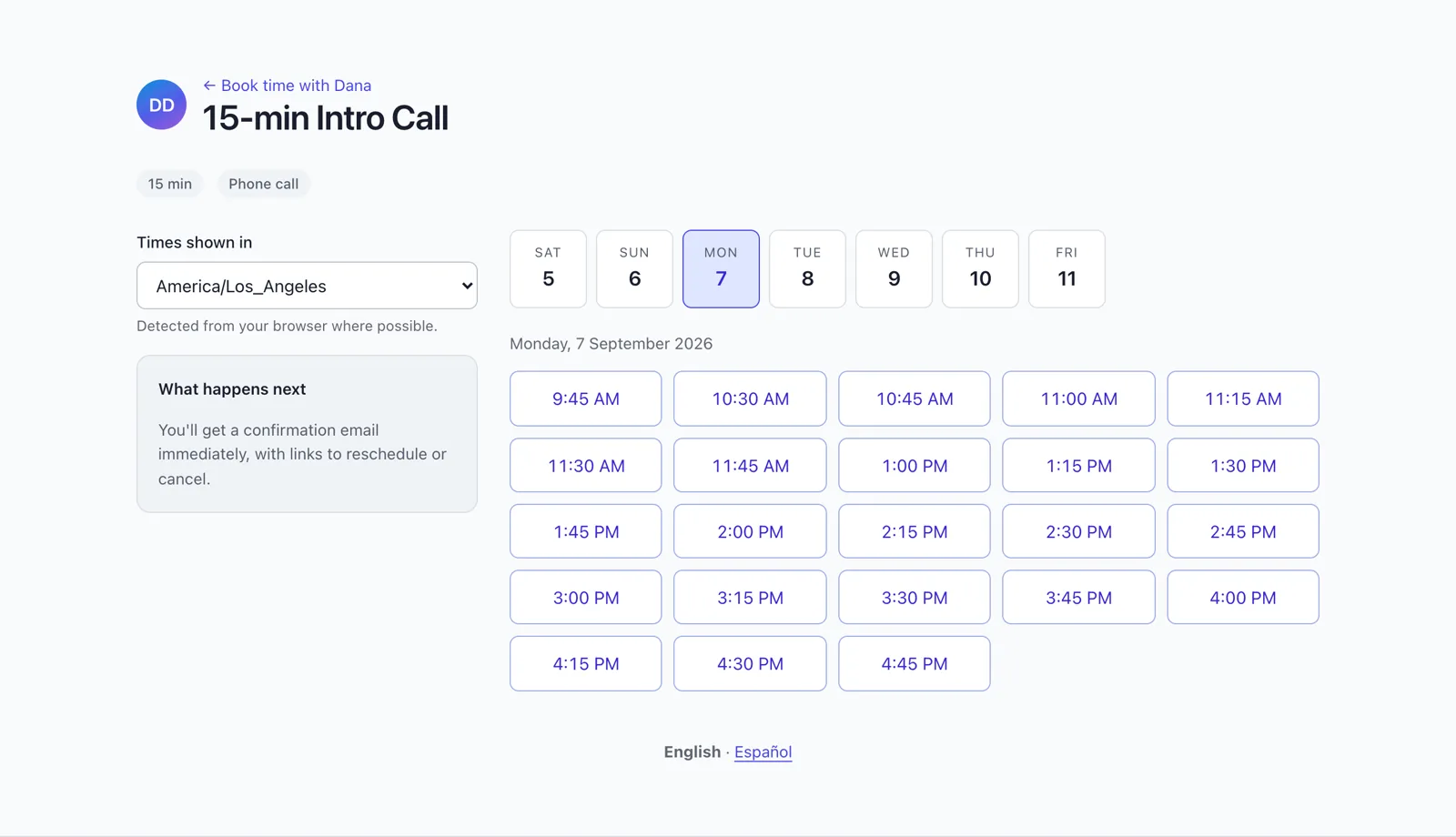Pick the 4:30 PM slot
The height and width of the screenshot is (837, 1456).
[750, 664]
